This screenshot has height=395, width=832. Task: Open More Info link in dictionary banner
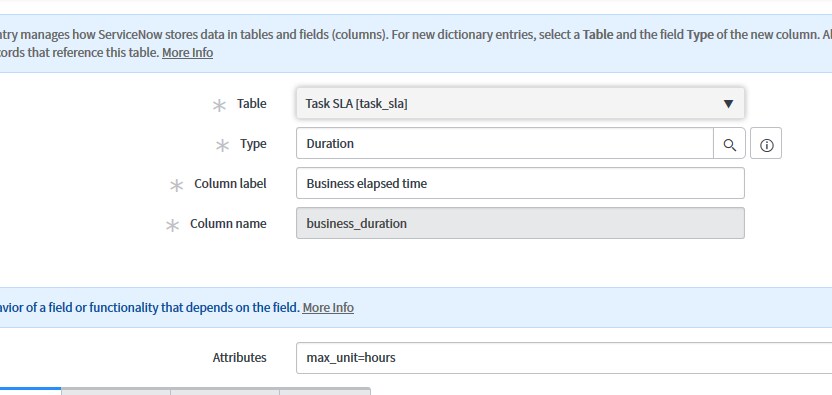187,53
